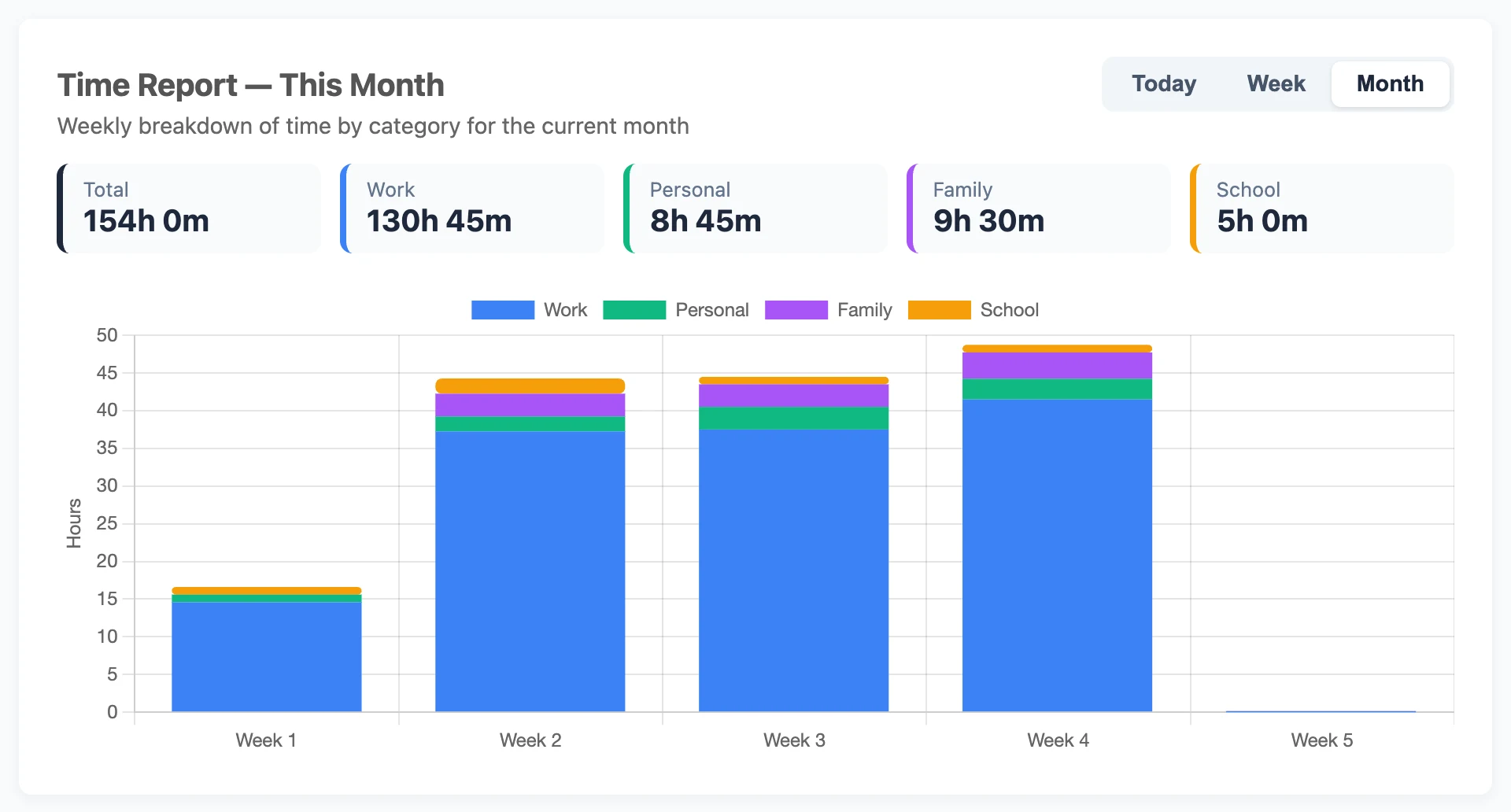This screenshot has width=1511, height=812.
Task: Click the blue Work legend swatch
Action: tap(503, 310)
